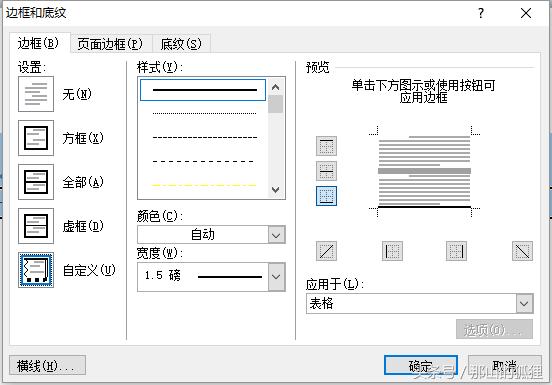Screen dimensions: 552x385
Task: Click the paragraph preview diagram
Action: coord(424,171)
